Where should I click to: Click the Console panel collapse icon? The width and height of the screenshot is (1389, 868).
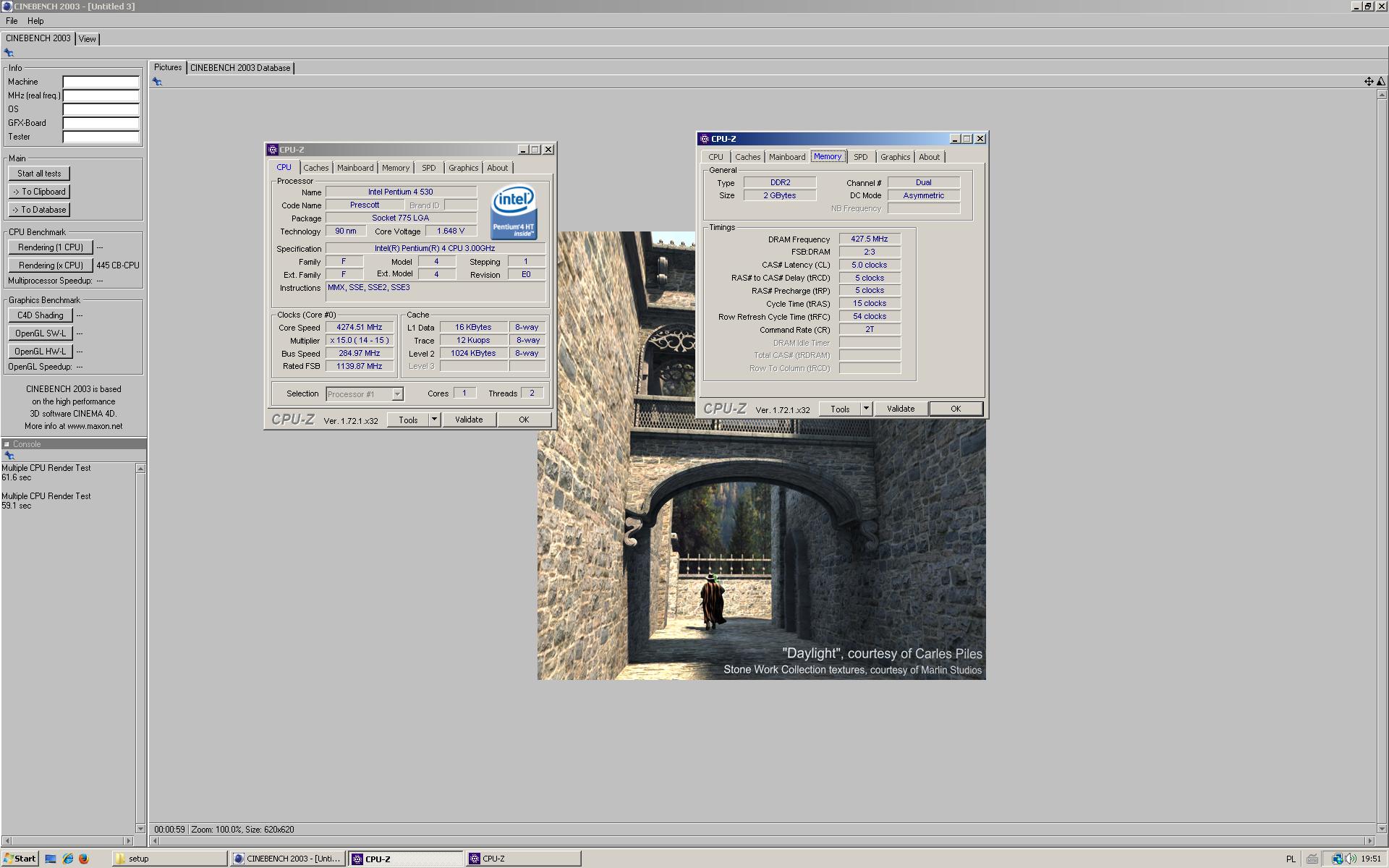click(7, 444)
